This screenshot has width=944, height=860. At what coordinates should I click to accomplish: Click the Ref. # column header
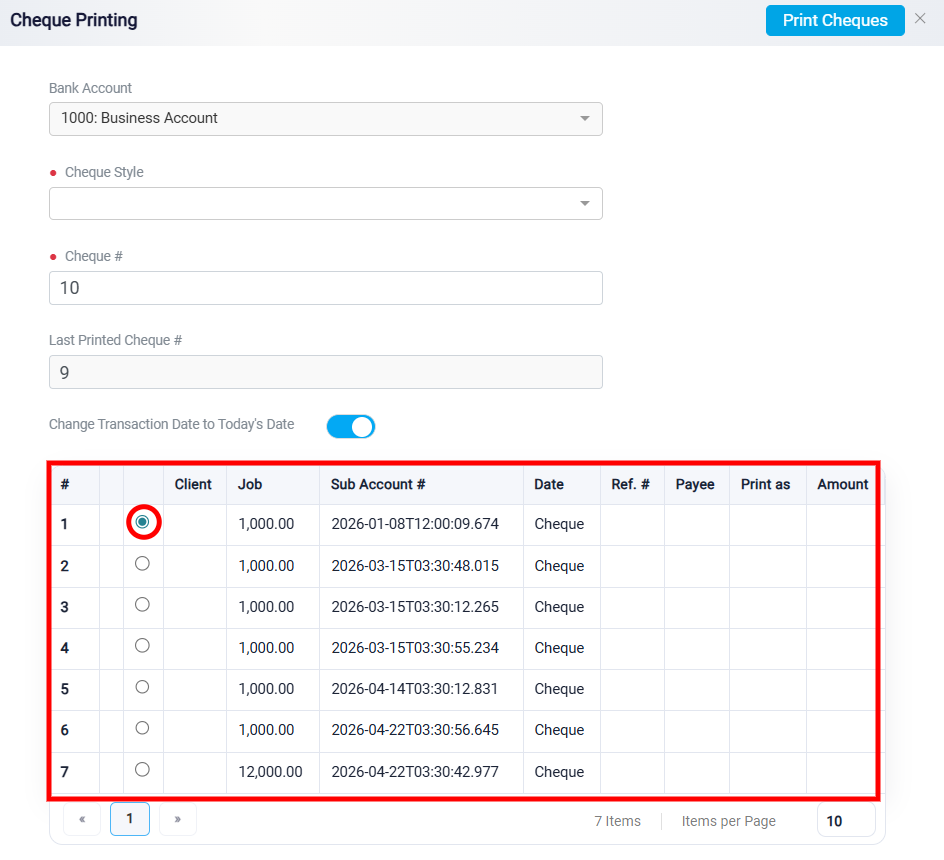pos(630,484)
